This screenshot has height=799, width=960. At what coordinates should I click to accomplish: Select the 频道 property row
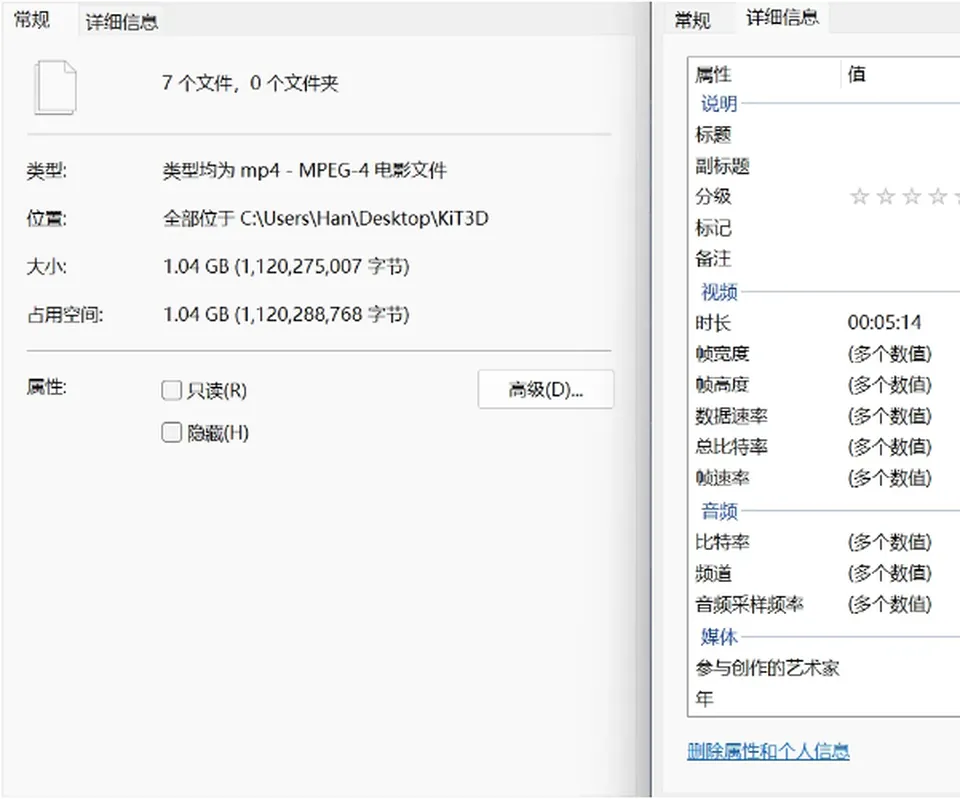click(825, 574)
